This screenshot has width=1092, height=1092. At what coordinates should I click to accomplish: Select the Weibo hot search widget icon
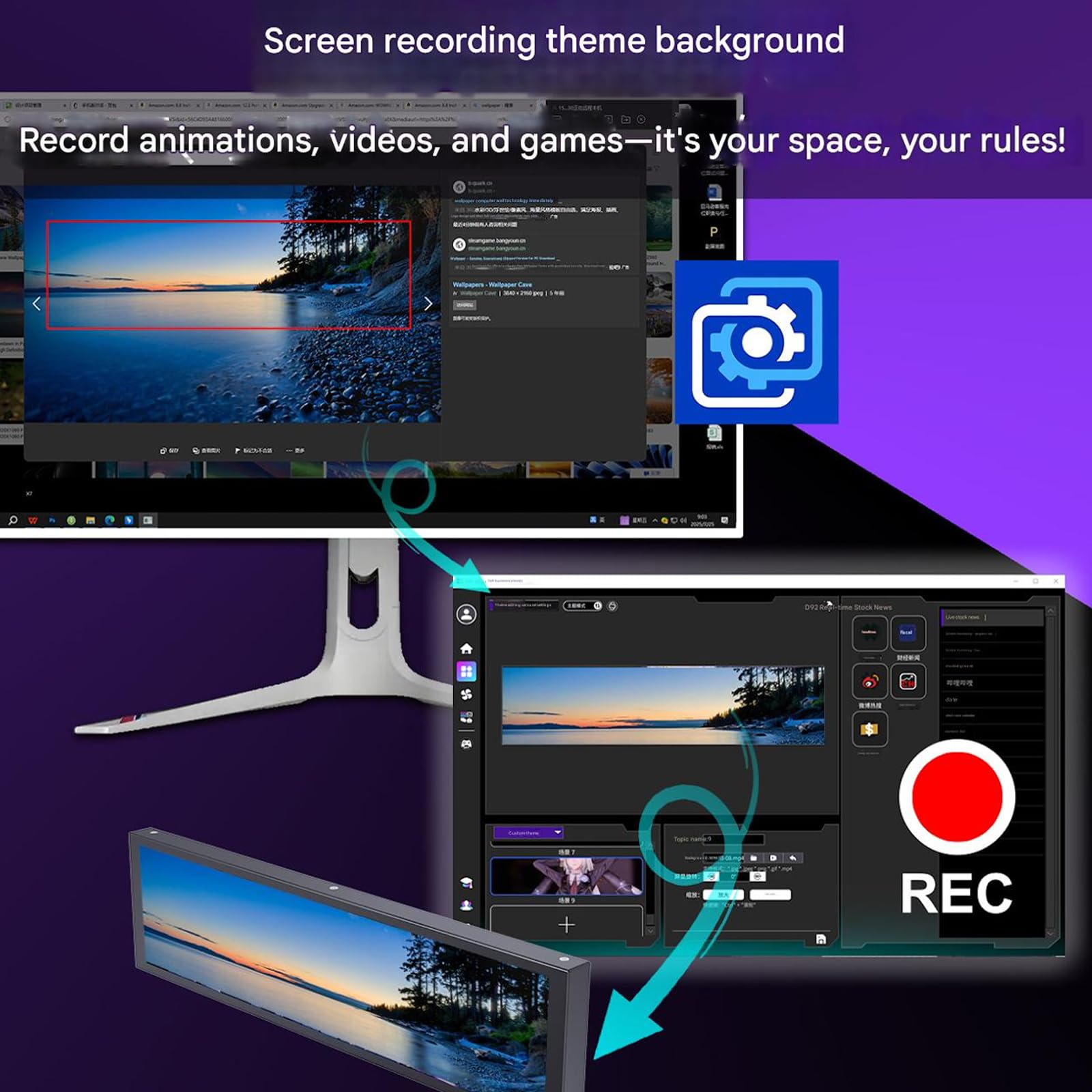click(870, 682)
